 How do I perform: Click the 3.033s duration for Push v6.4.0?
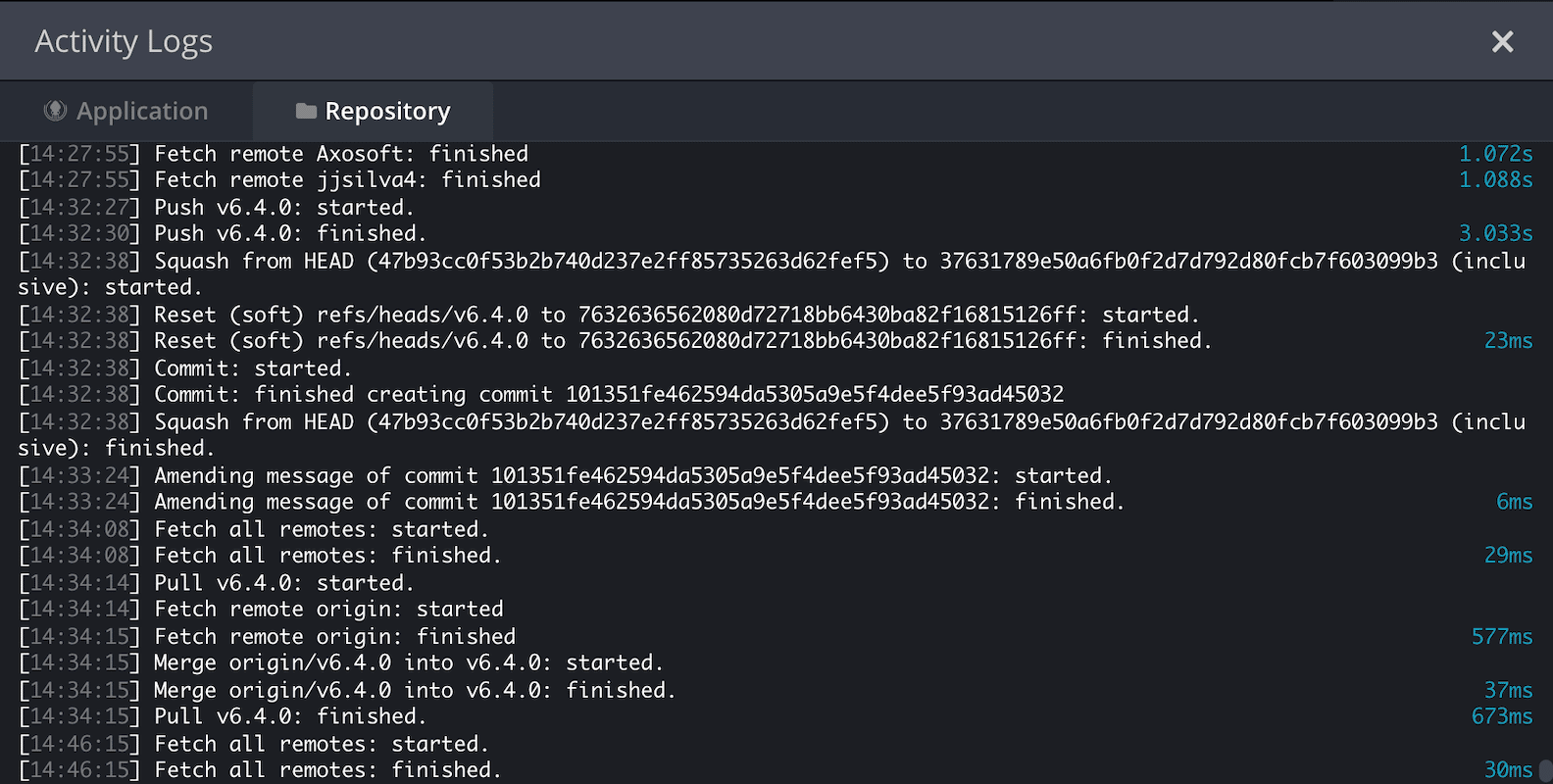(x=1495, y=233)
